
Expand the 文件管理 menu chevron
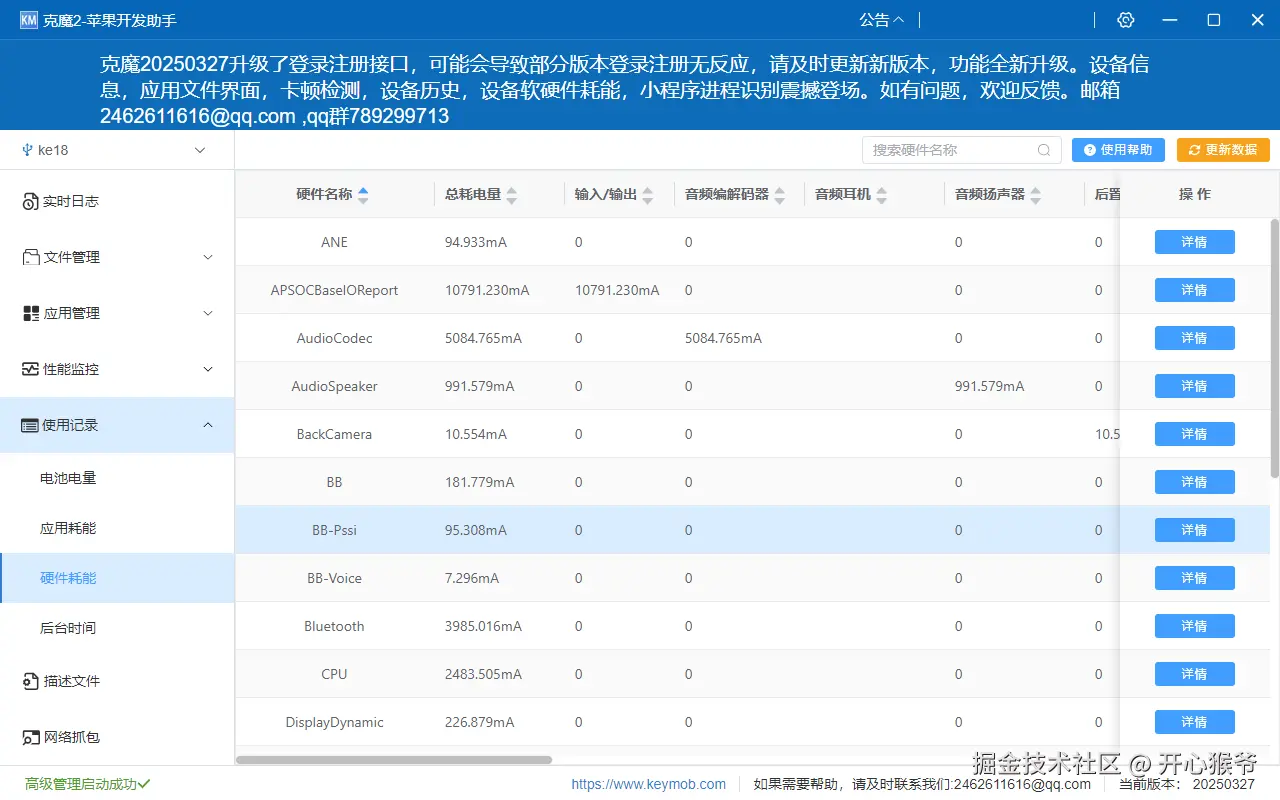(208, 257)
